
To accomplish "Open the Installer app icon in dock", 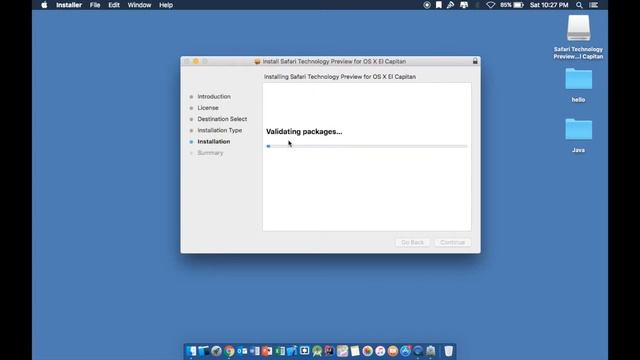I will pos(431,351).
